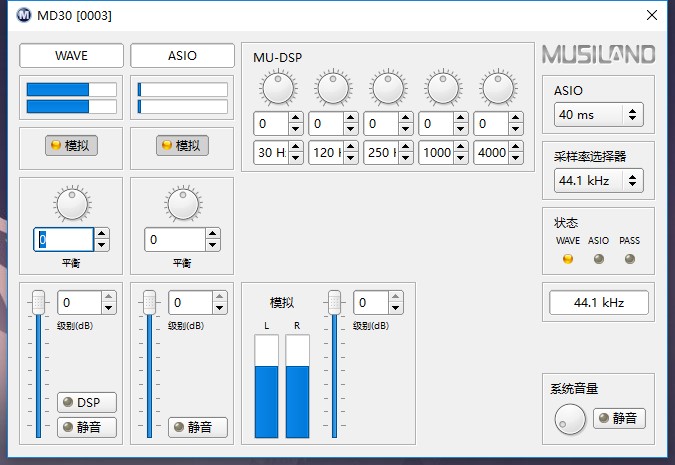Toggle 模拟 output under WAVE
This screenshot has width=675, height=465.
71,146
